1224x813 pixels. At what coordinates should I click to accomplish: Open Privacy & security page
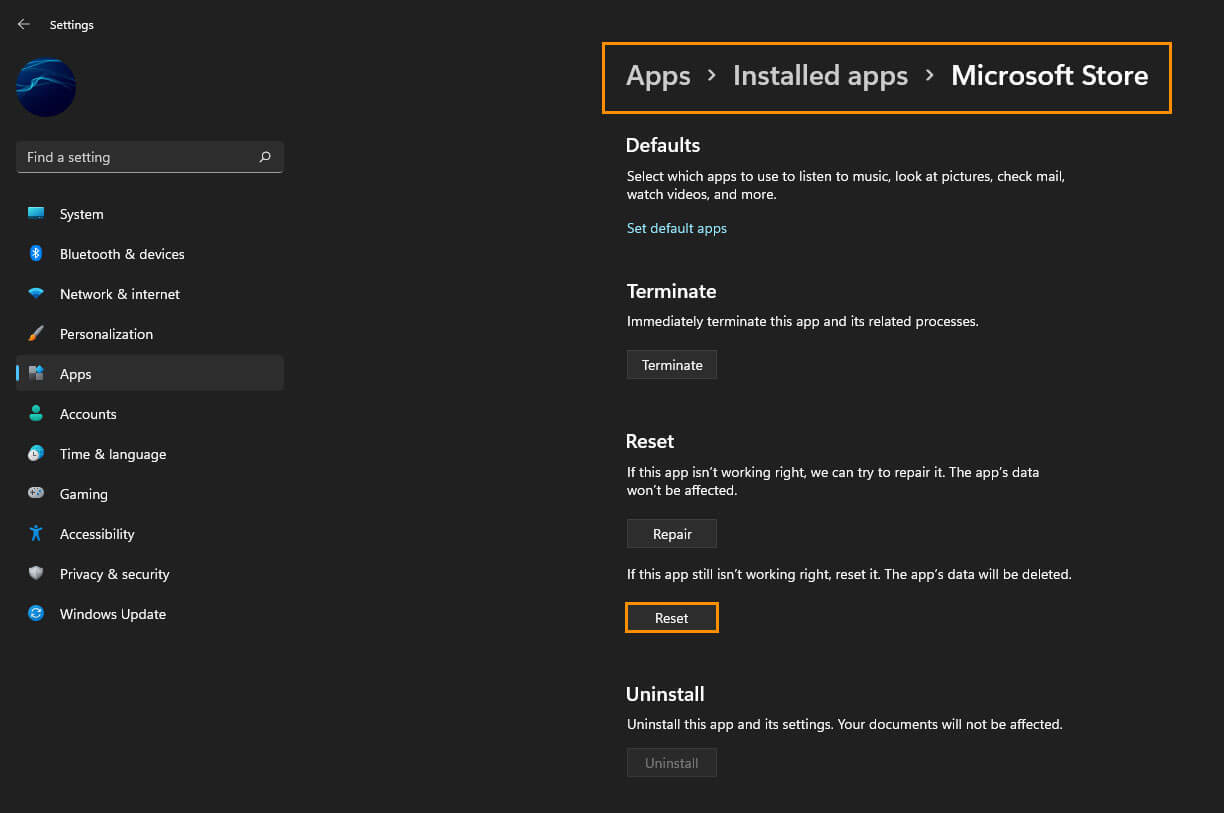(x=114, y=574)
